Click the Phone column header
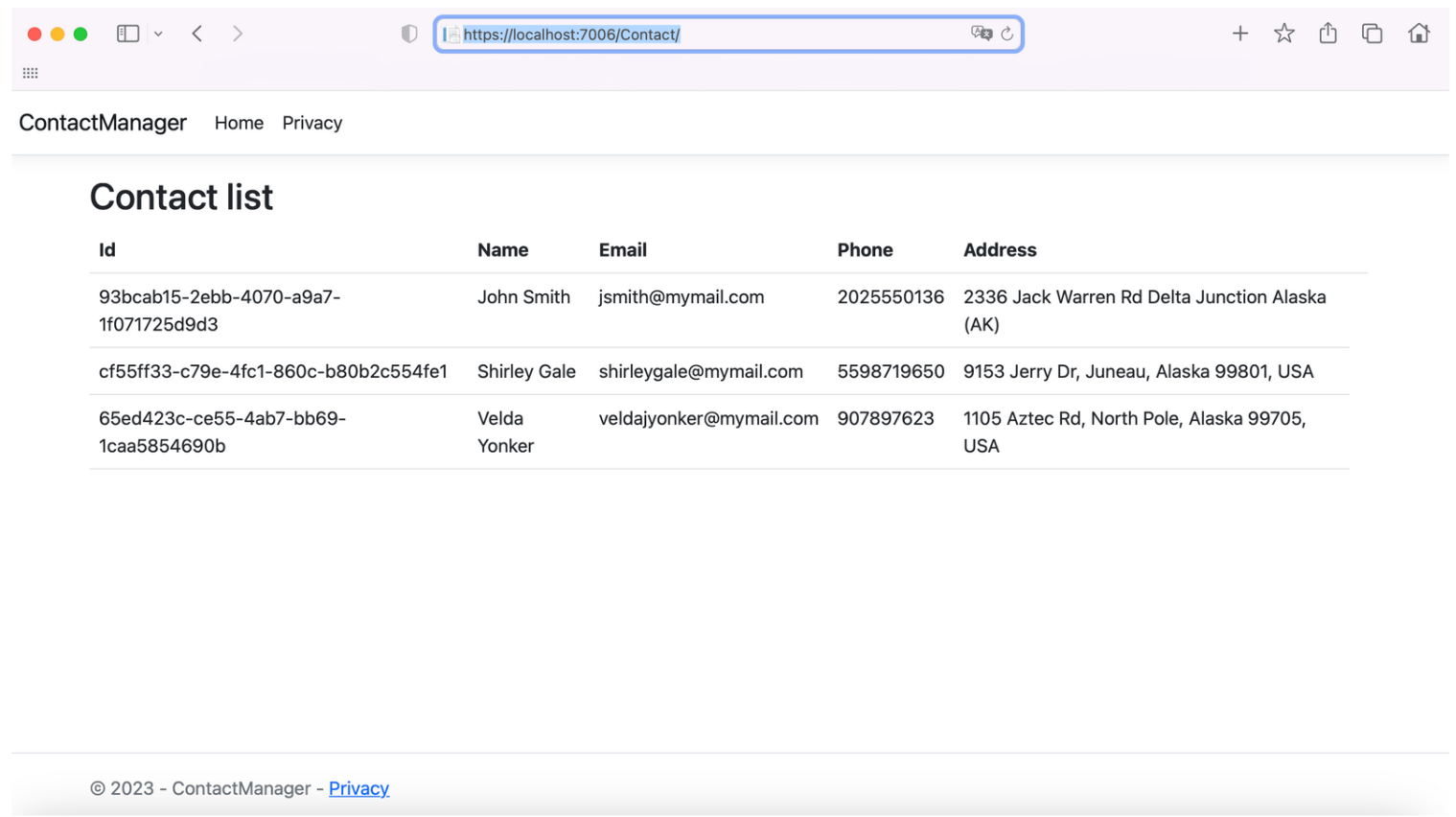 point(865,249)
